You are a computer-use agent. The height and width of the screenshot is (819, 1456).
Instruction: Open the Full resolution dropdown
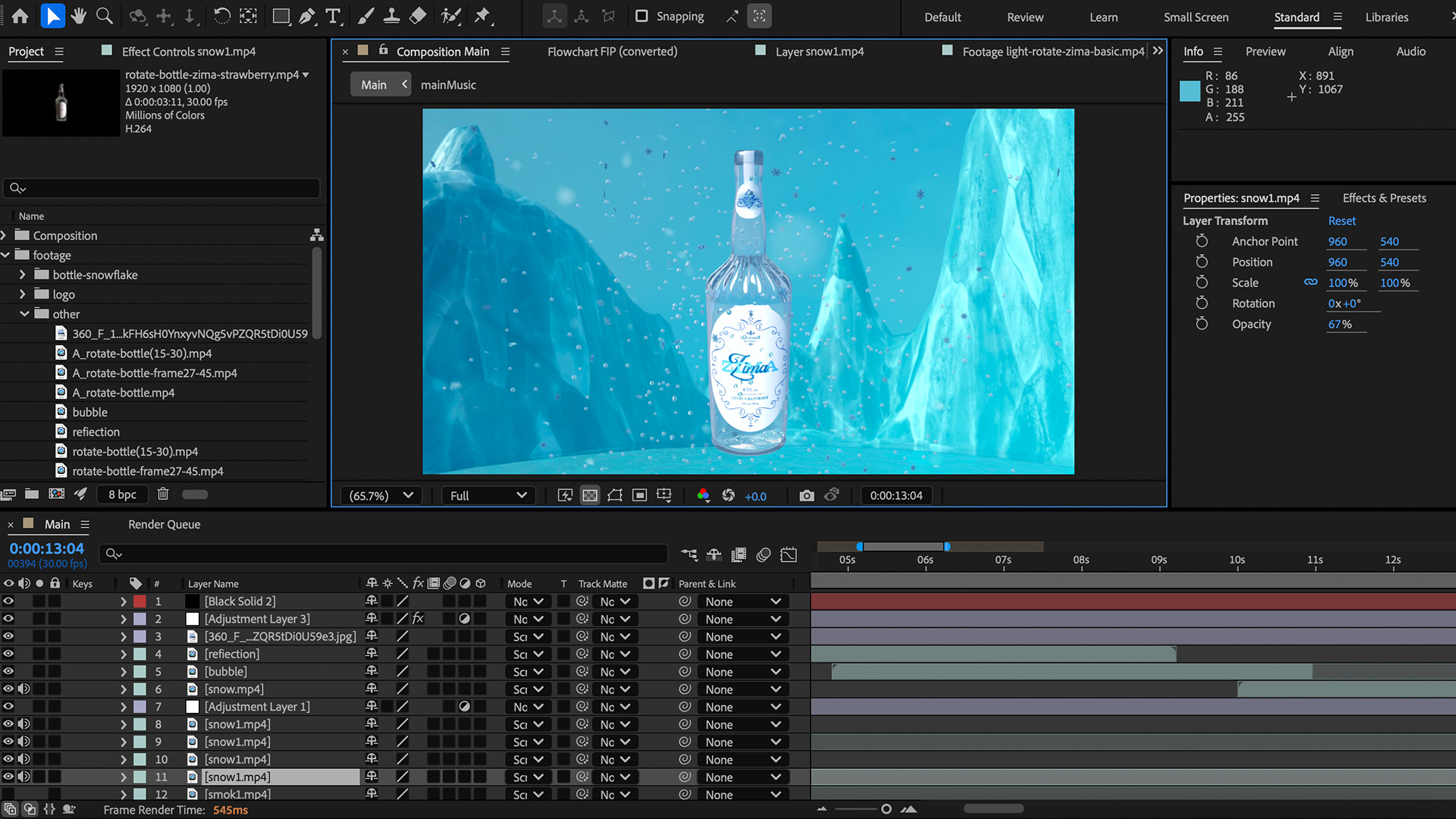[488, 495]
